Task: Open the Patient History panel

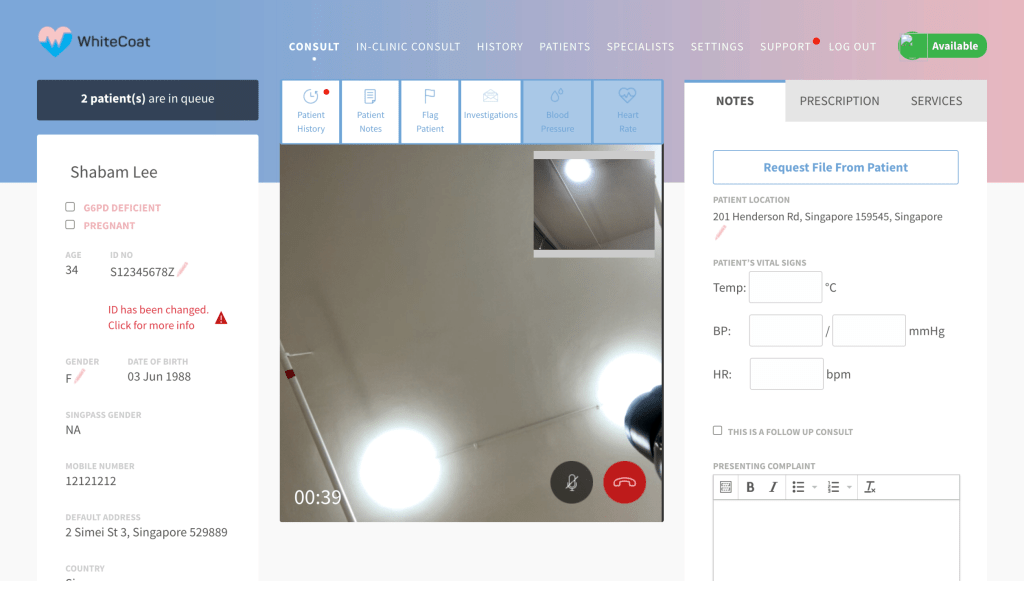Action: tap(311, 110)
